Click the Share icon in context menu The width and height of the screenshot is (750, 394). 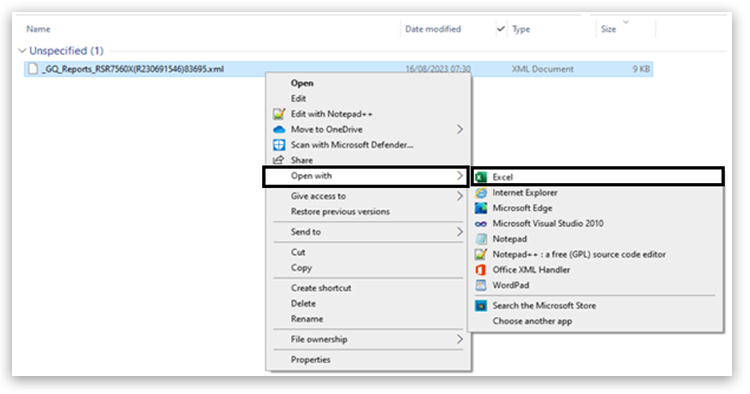tap(278, 160)
